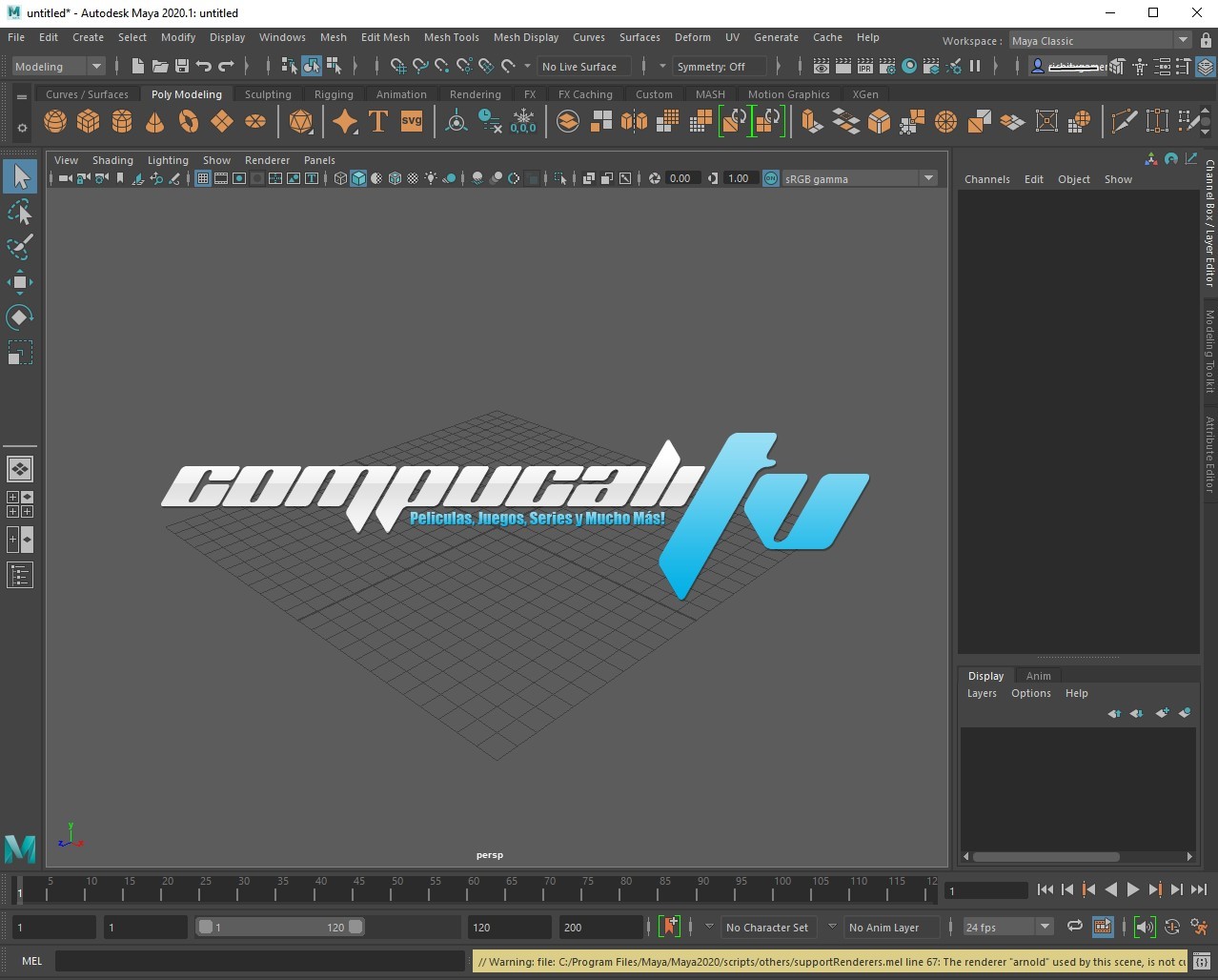Select the Select tool arrow
1218x980 pixels.
coord(20,176)
